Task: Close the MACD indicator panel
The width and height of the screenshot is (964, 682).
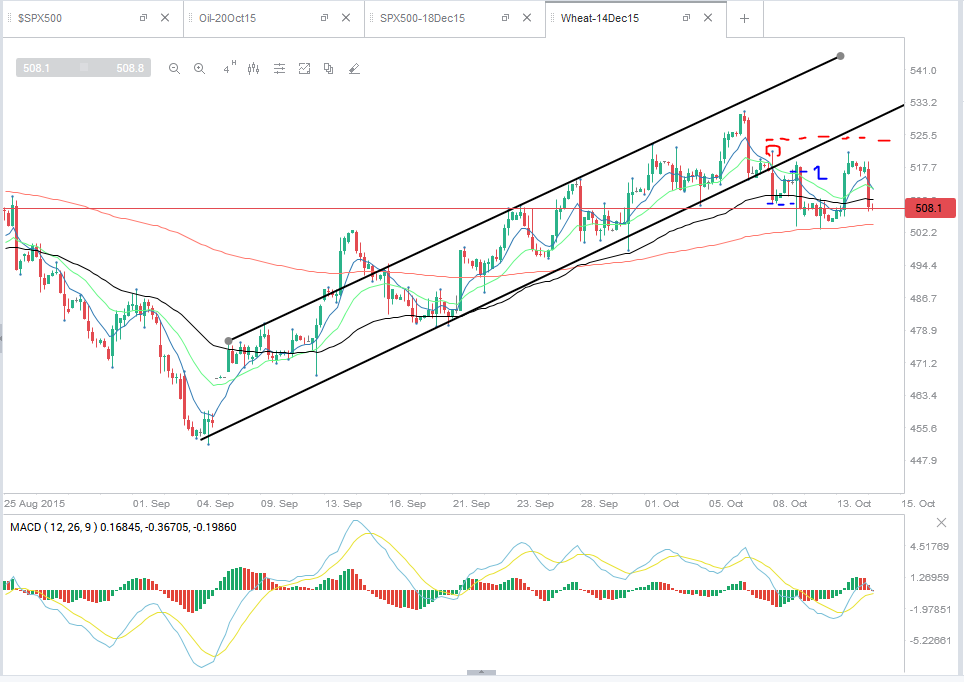Action: click(941, 523)
